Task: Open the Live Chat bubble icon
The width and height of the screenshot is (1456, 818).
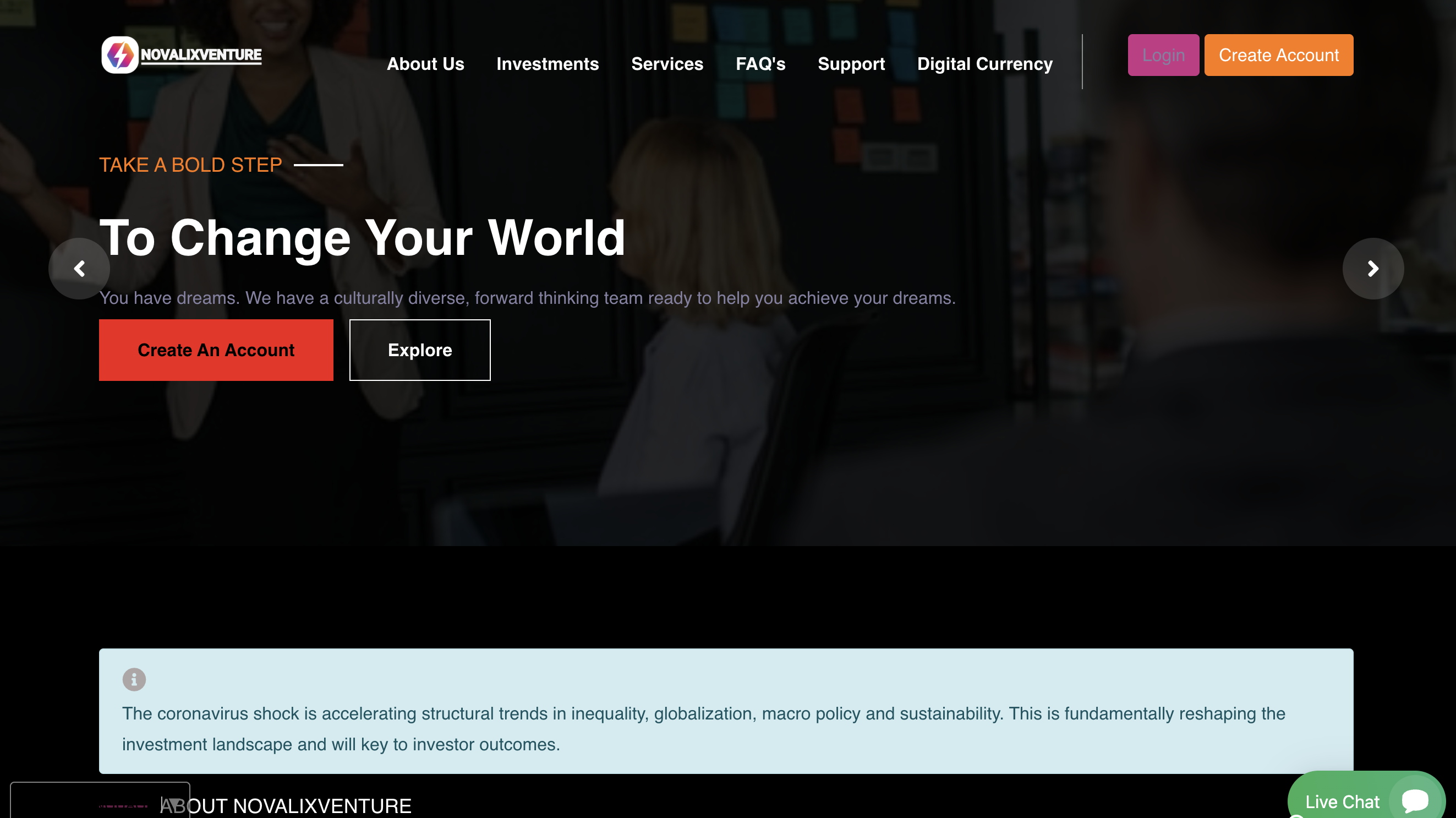Action: pos(1415,800)
